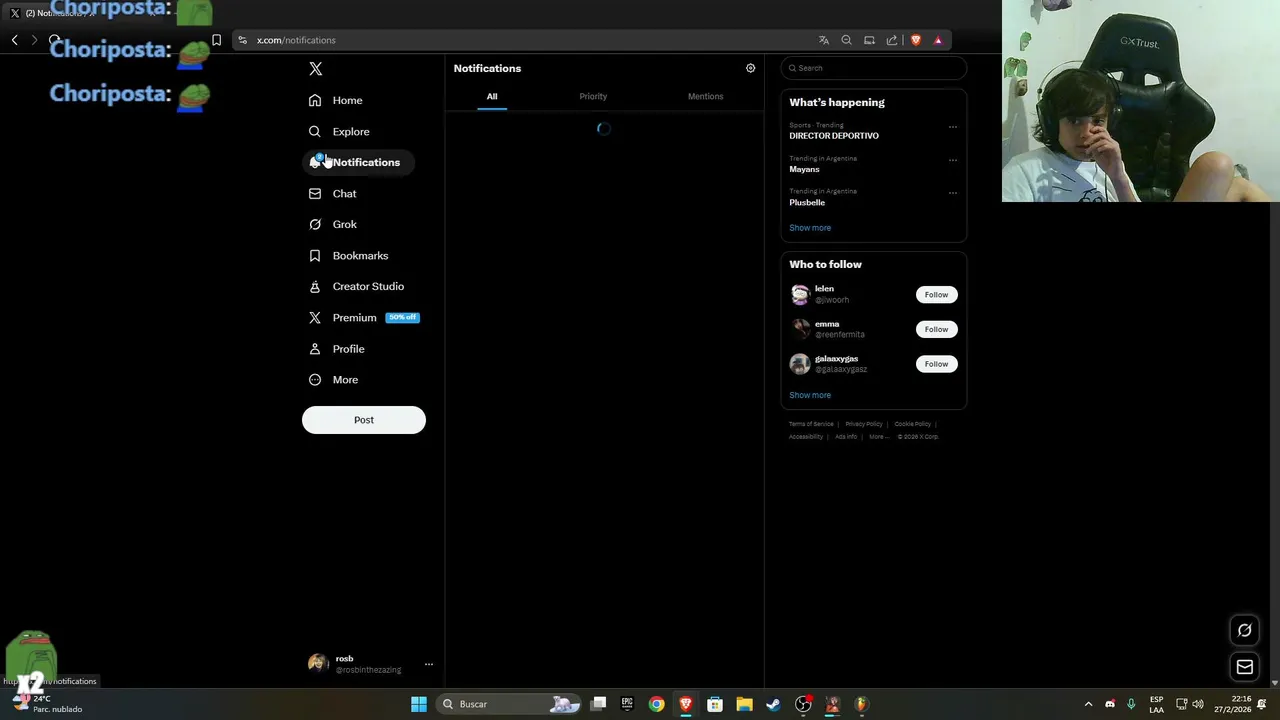Open the DIRECTOR DEPORTIVO trend
Screen dimensions: 1280x720
pyautogui.click(x=834, y=135)
